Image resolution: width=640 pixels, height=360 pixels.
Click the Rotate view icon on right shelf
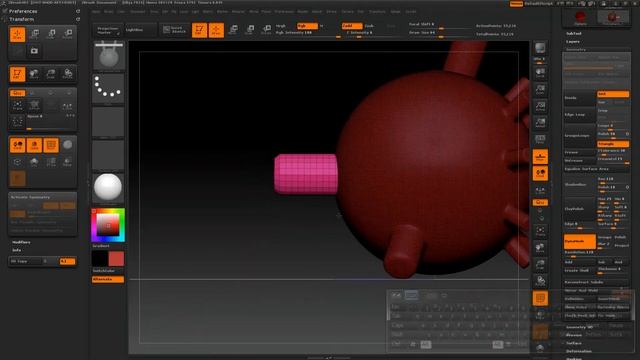pos(540,281)
